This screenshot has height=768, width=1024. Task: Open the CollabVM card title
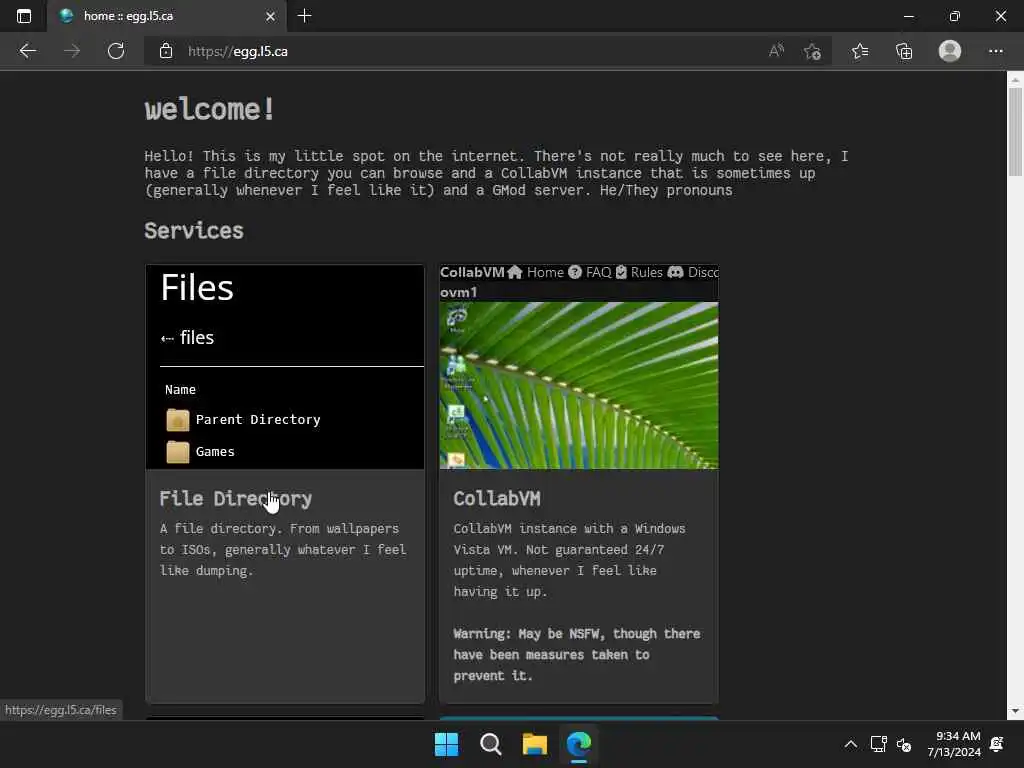497,499
